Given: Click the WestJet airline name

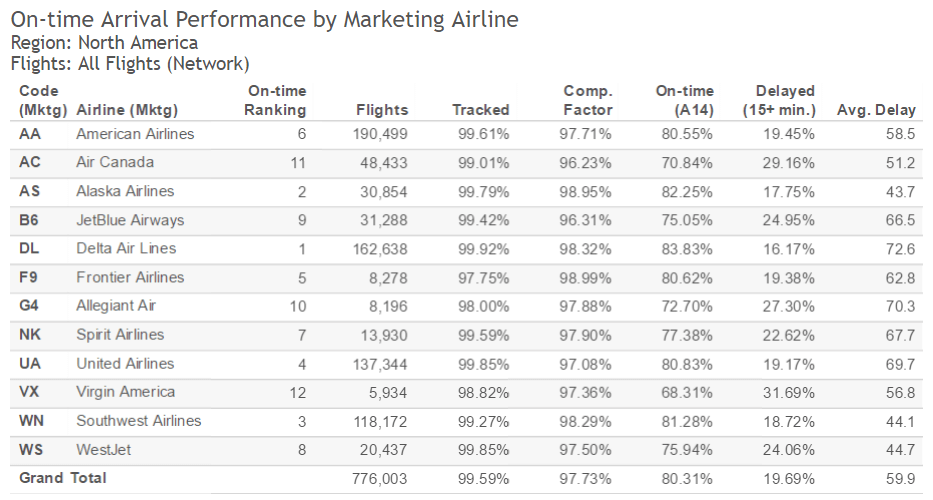Looking at the screenshot, I should pos(105,450).
